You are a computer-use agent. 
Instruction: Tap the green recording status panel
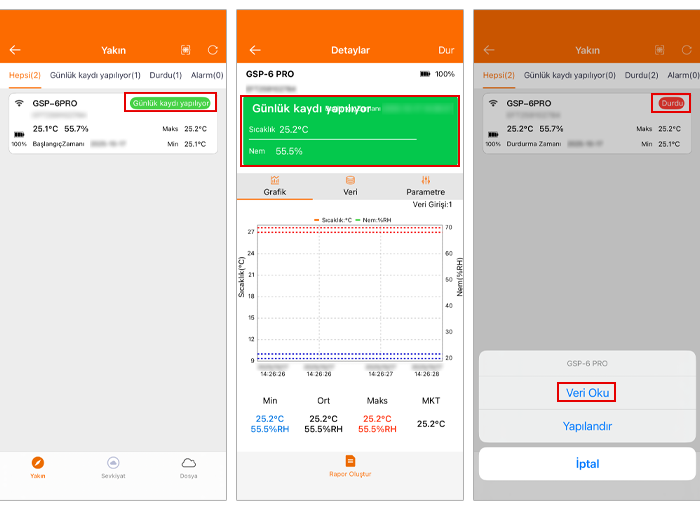[350, 131]
